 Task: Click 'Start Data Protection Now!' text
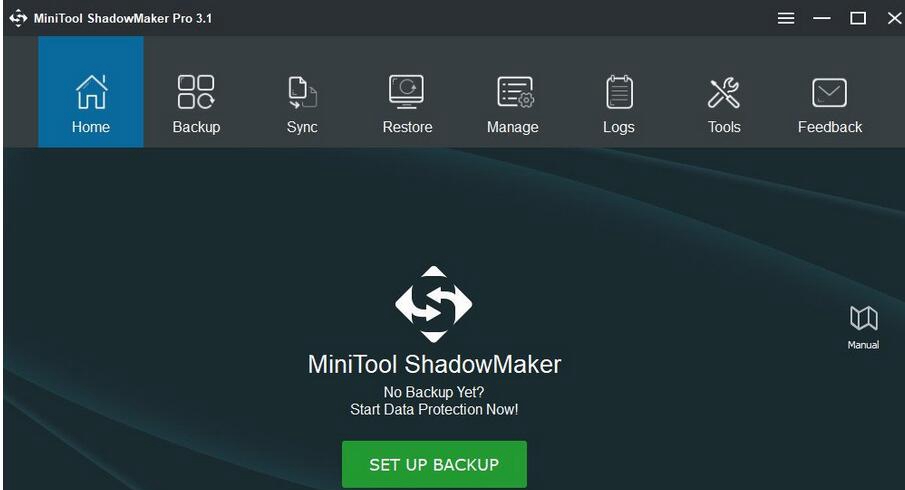pyautogui.click(x=434, y=410)
